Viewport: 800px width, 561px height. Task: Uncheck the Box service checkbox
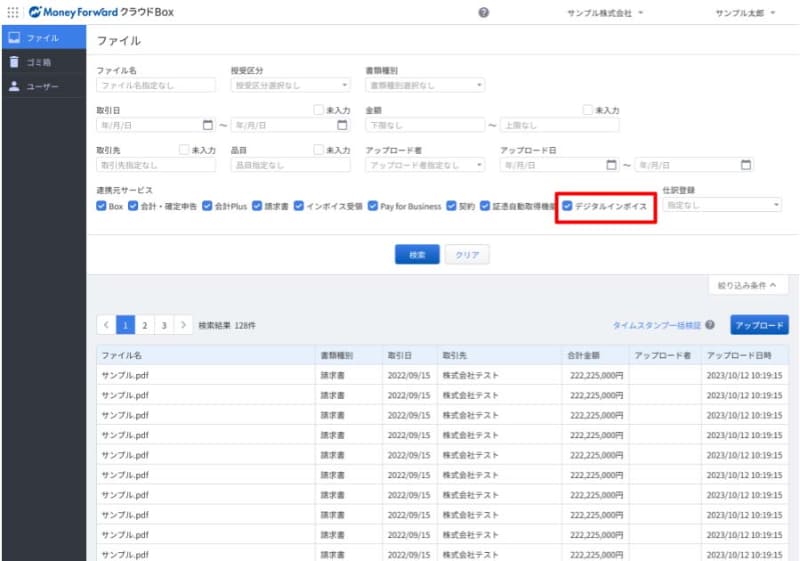[101, 206]
